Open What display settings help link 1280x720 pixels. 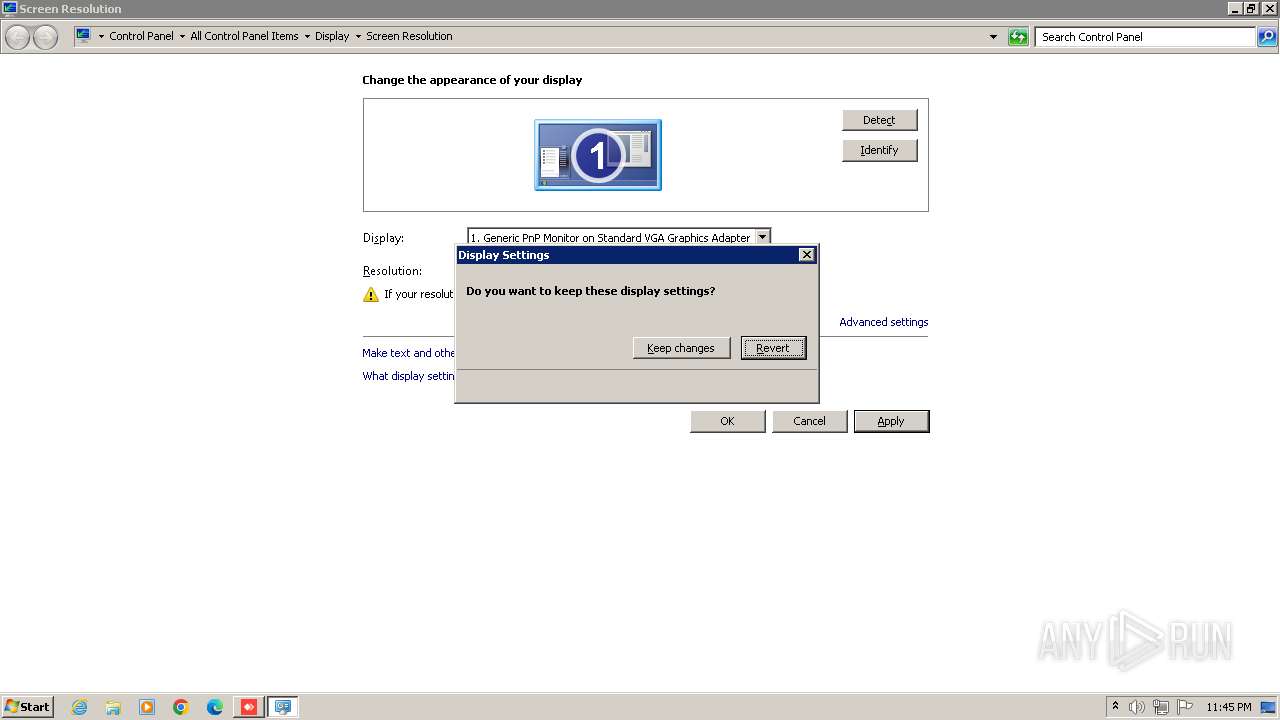[x=408, y=376]
